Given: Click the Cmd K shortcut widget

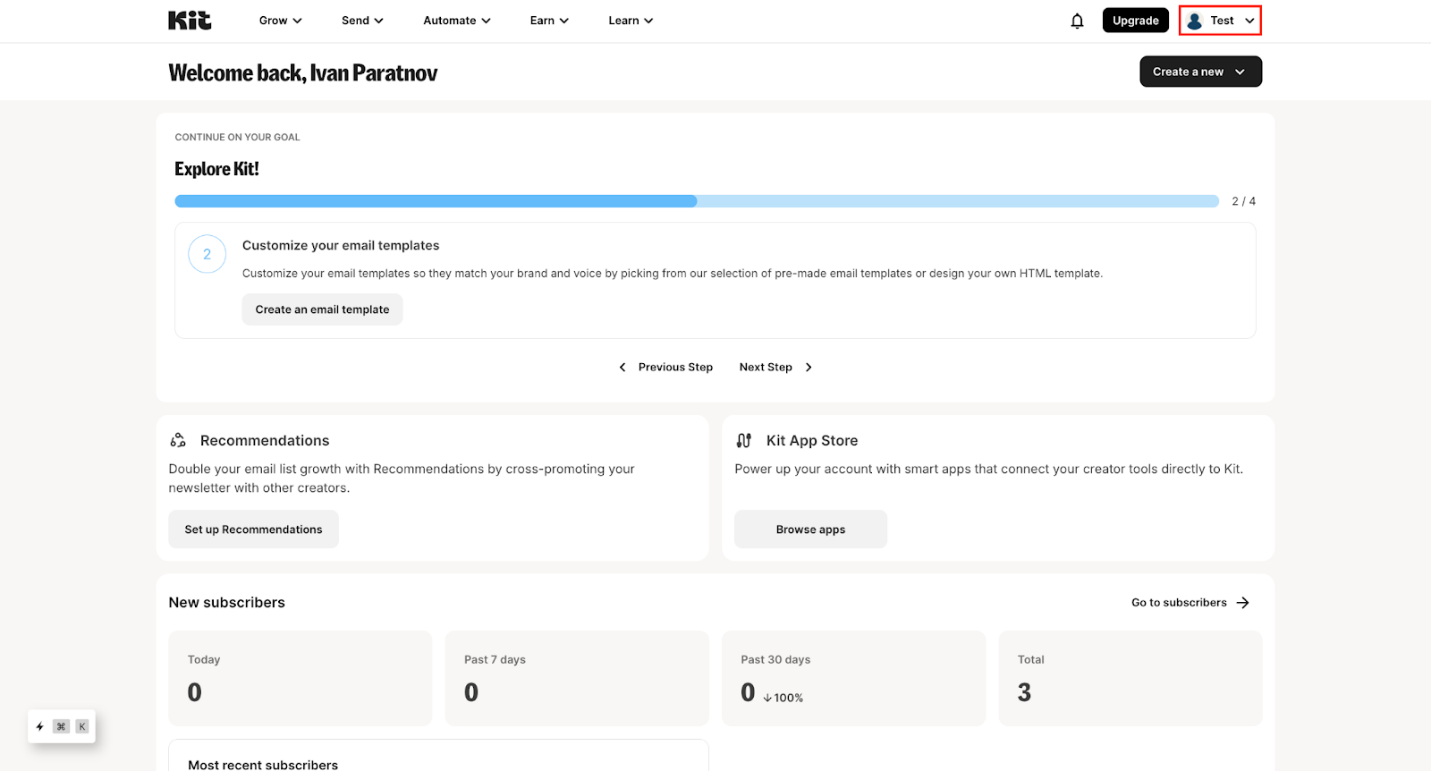Looking at the screenshot, I should (62, 726).
